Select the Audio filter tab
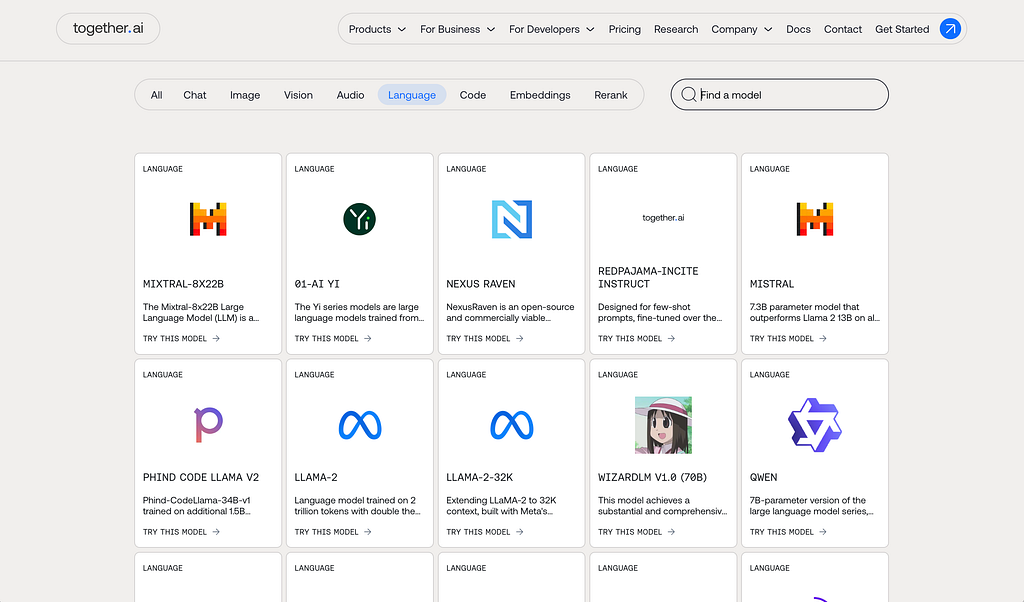The image size is (1024, 602). point(351,95)
